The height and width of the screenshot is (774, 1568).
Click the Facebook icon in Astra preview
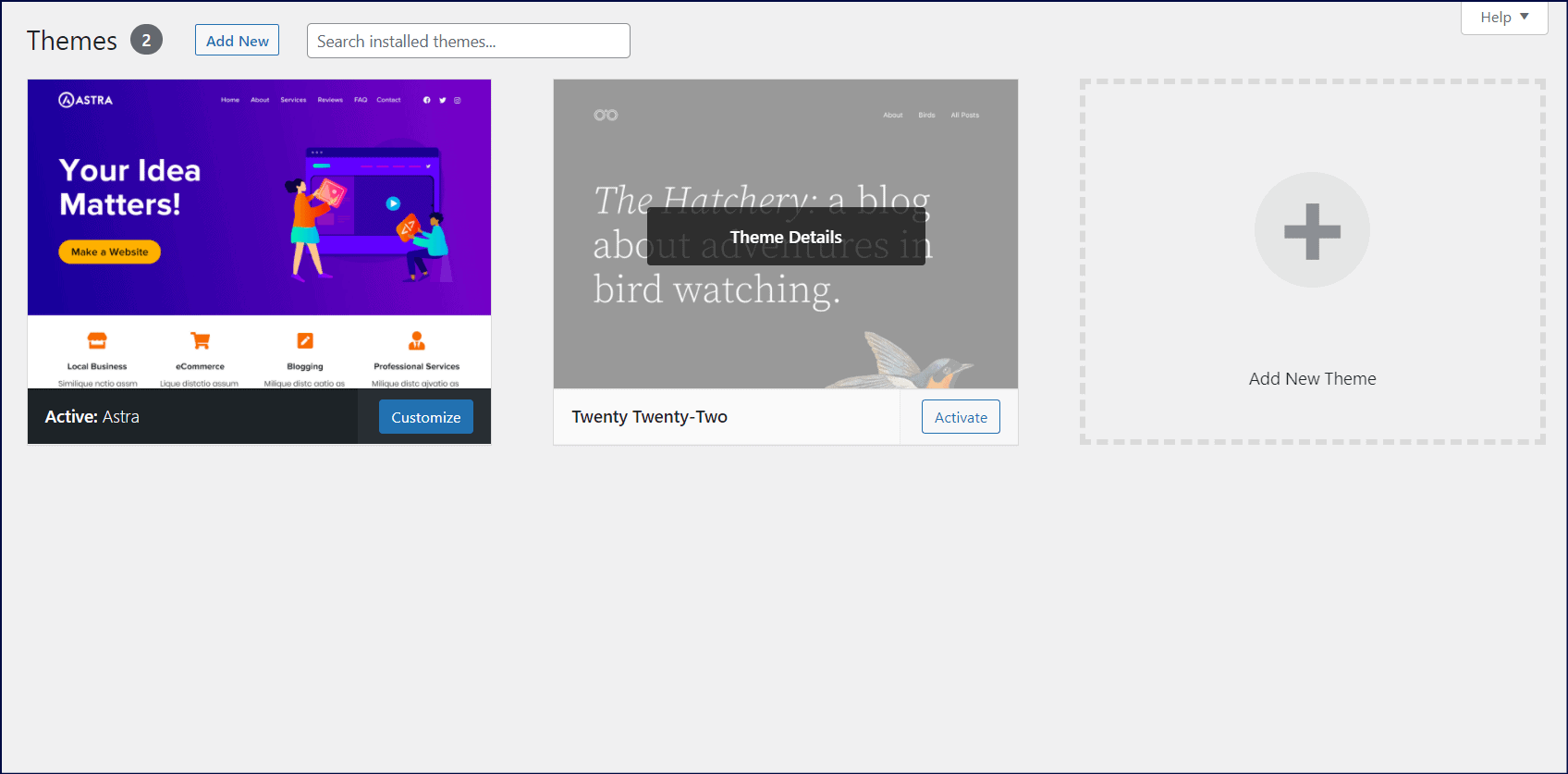pos(426,100)
